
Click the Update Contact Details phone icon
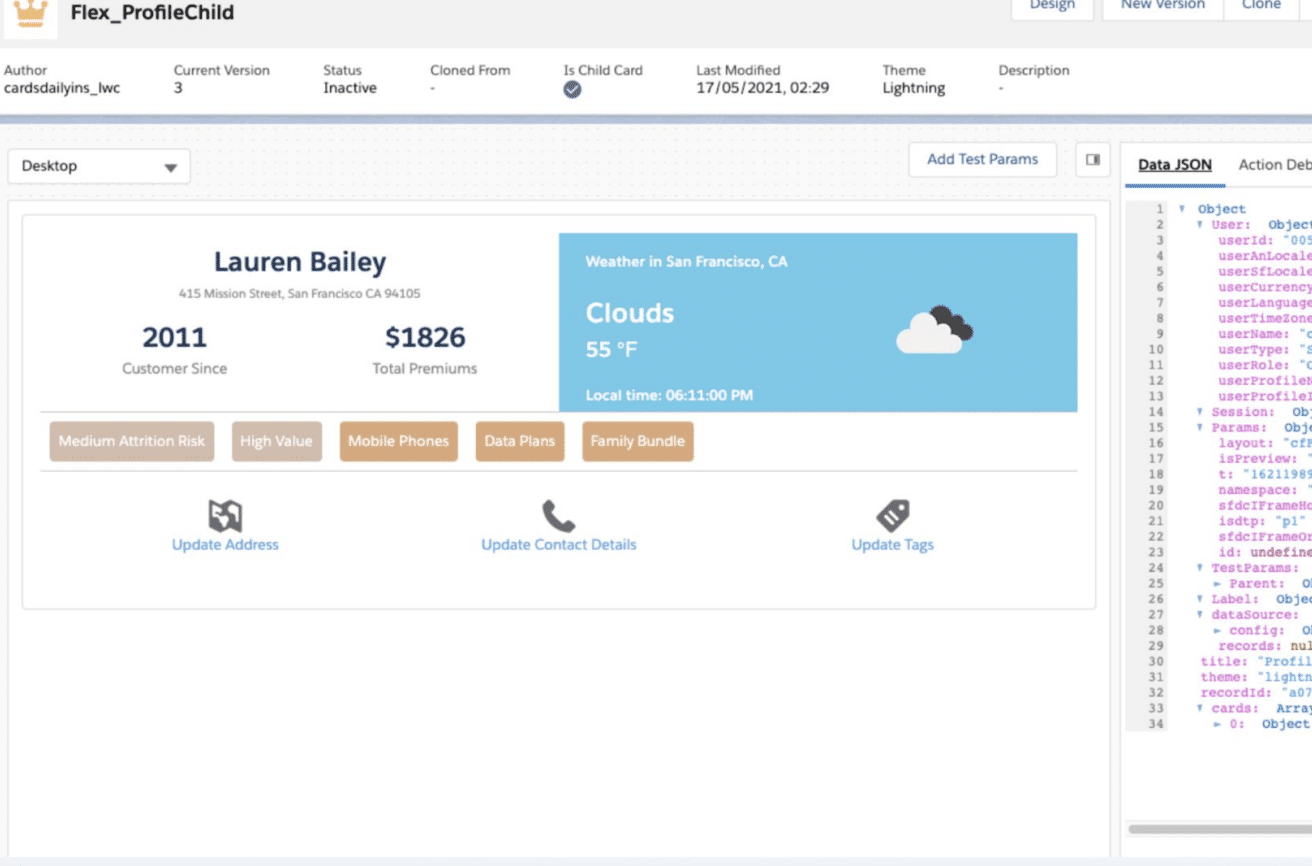pyautogui.click(x=558, y=516)
